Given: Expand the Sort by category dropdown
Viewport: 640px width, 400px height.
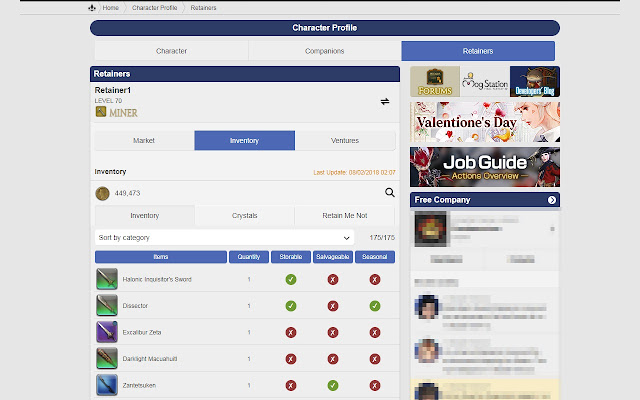Looking at the screenshot, I should [x=224, y=238].
